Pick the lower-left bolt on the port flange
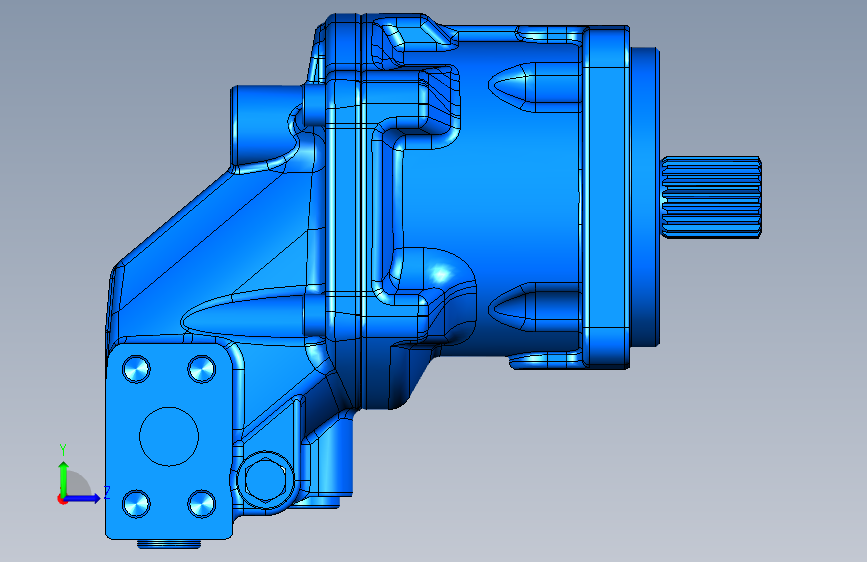The height and width of the screenshot is (562, 867). [x=136, y=504]
